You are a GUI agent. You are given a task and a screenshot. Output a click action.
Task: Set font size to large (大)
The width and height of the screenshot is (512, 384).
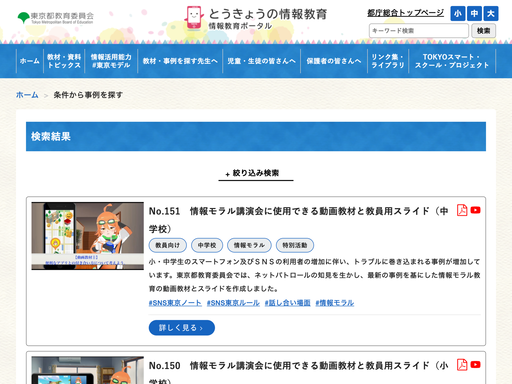point(491,14)
